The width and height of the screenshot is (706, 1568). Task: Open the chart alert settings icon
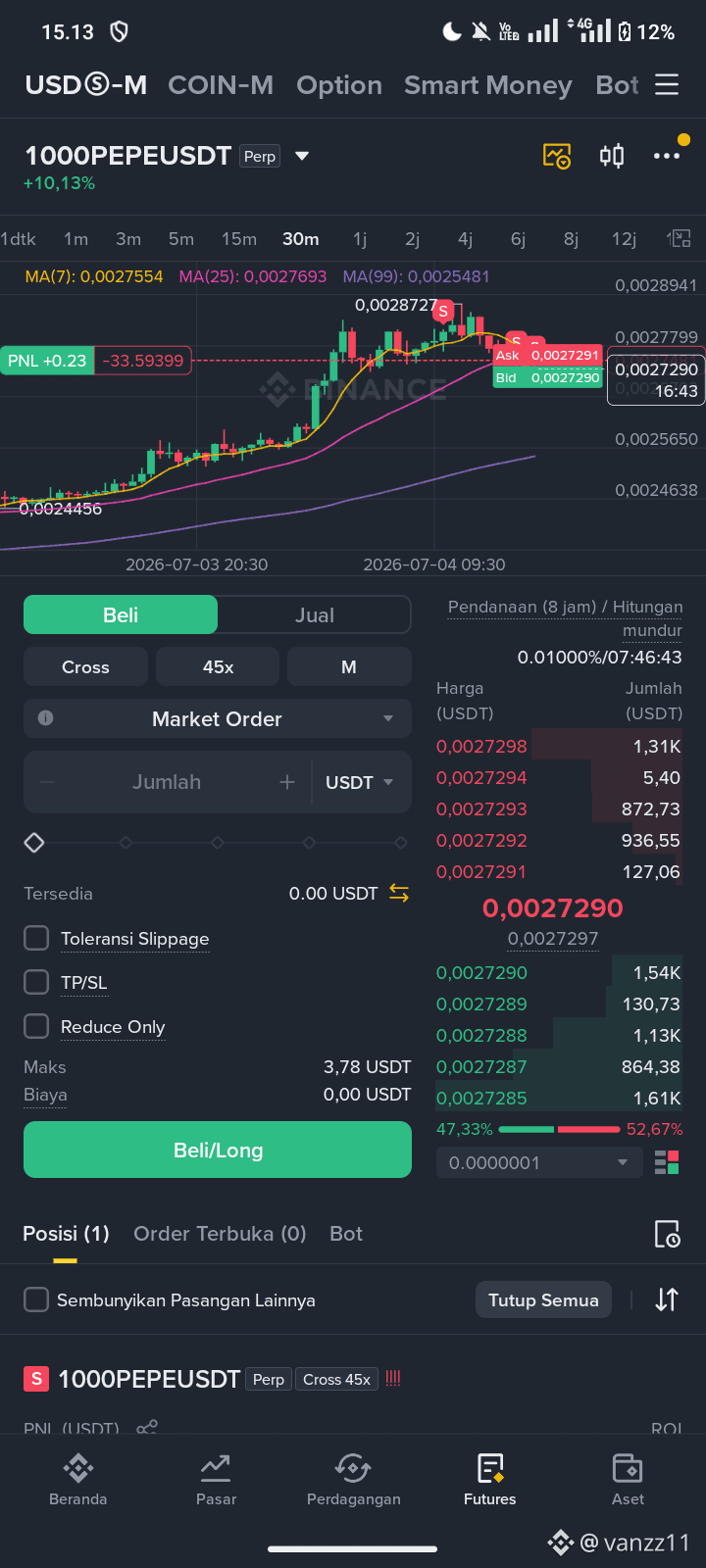pyautogui.click(x=557, y=156)
